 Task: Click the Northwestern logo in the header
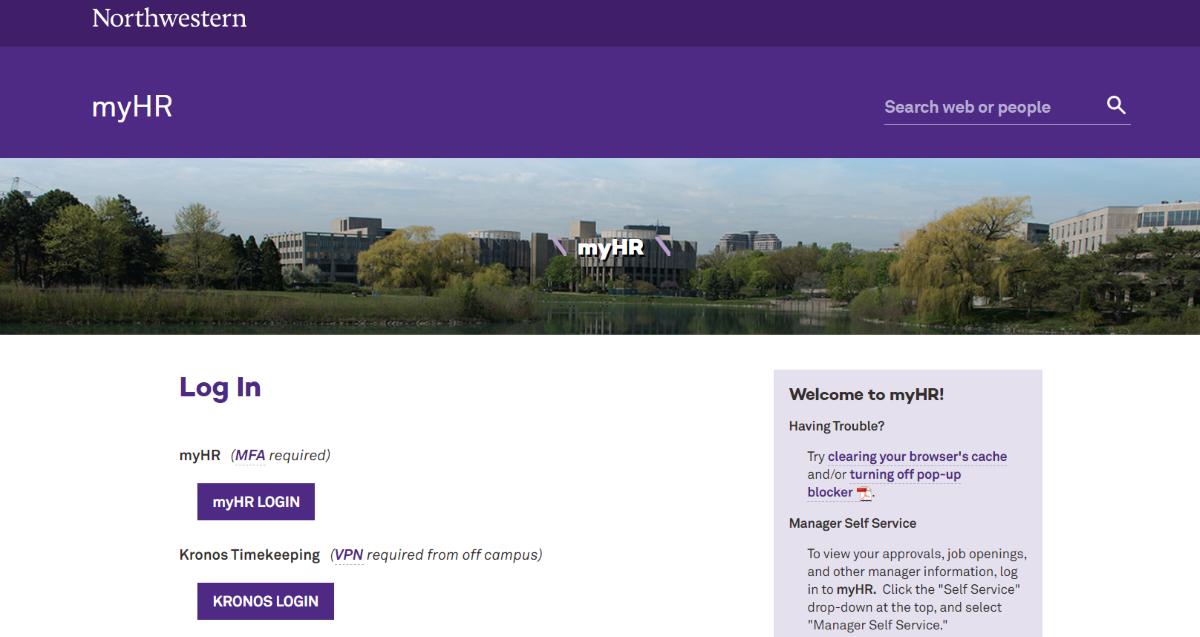(169, 18)
